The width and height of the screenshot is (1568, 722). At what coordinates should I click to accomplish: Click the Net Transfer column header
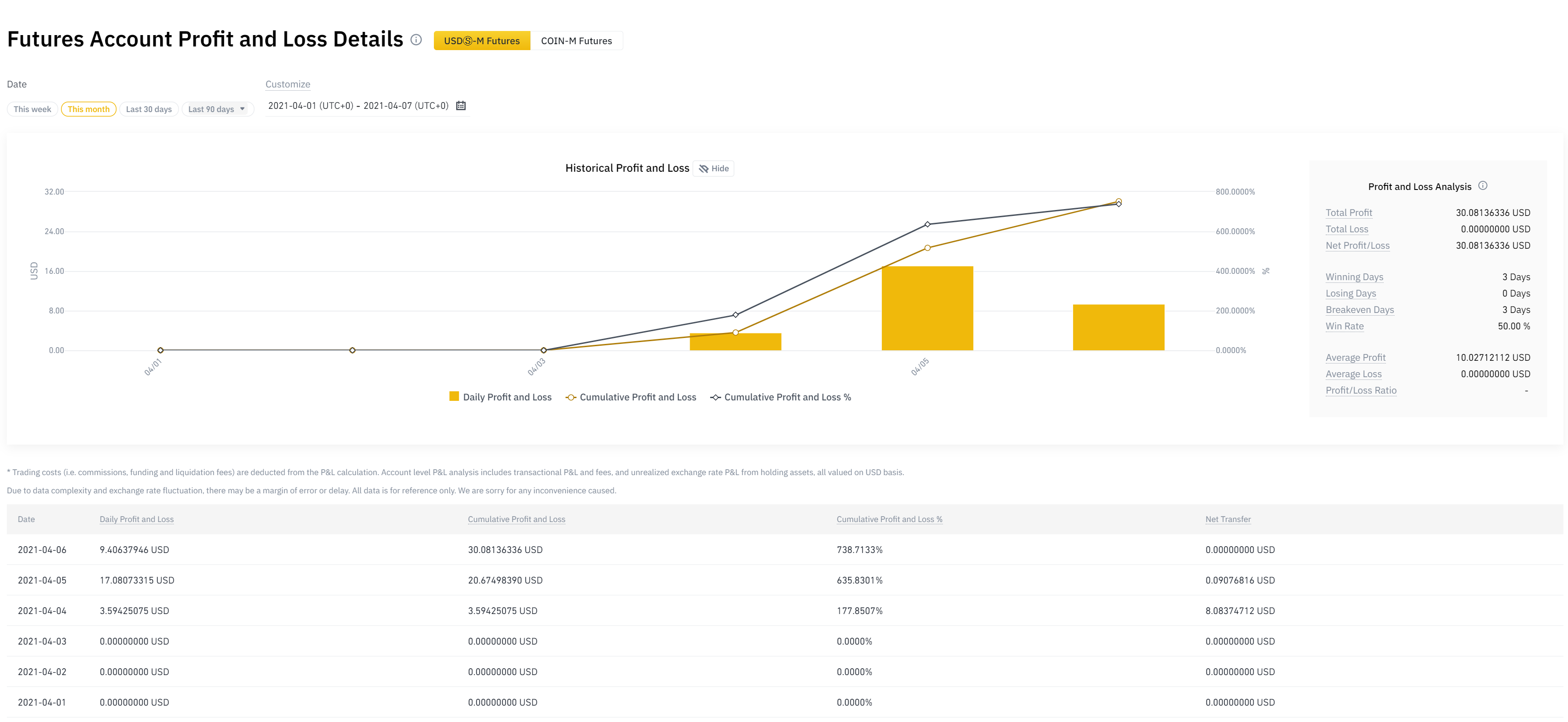[1228, 519]
